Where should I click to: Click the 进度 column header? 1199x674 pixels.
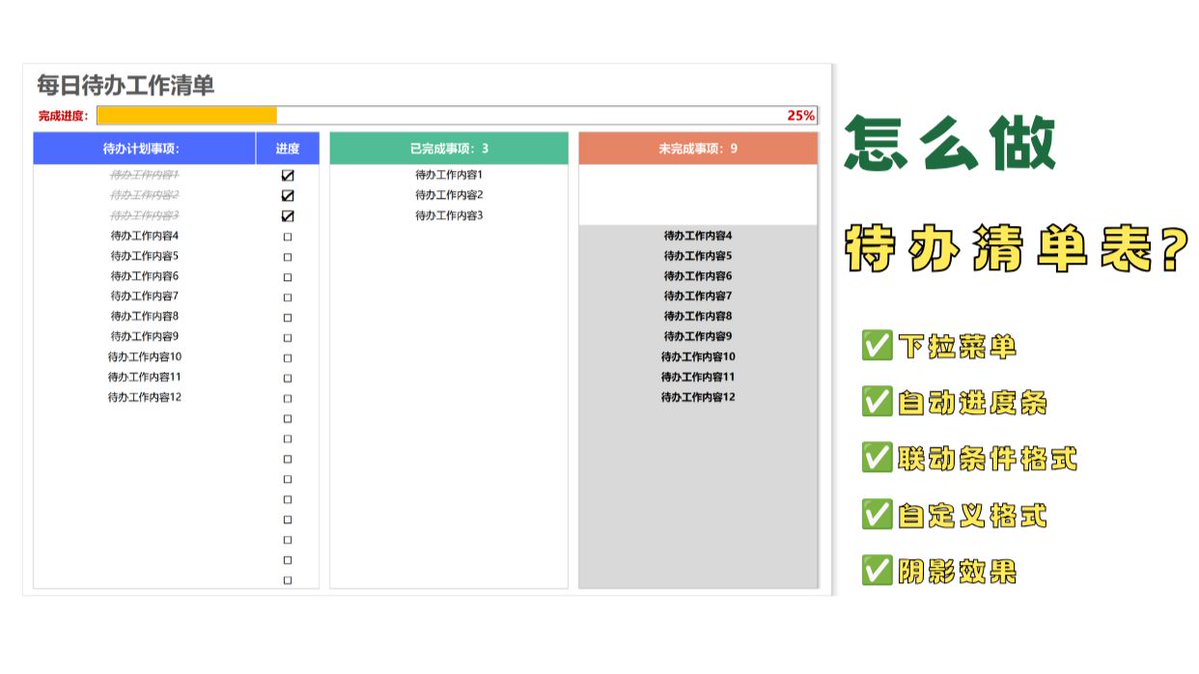(x=288, y=148)
